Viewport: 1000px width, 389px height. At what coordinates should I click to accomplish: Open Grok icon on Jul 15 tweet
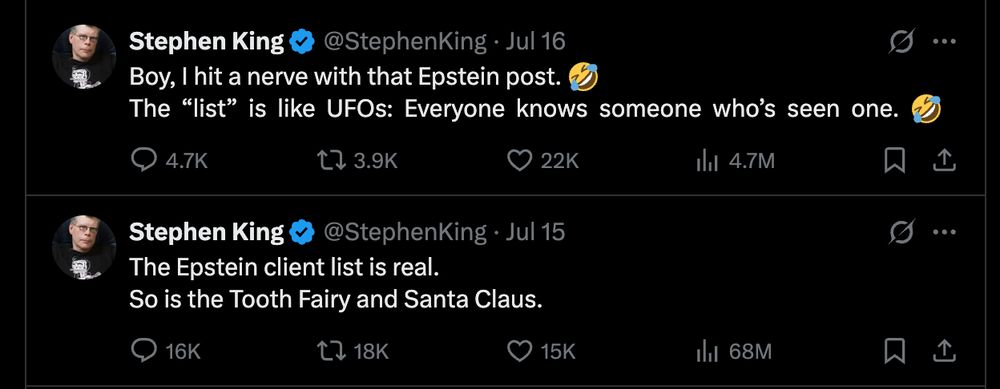[902, 231]
